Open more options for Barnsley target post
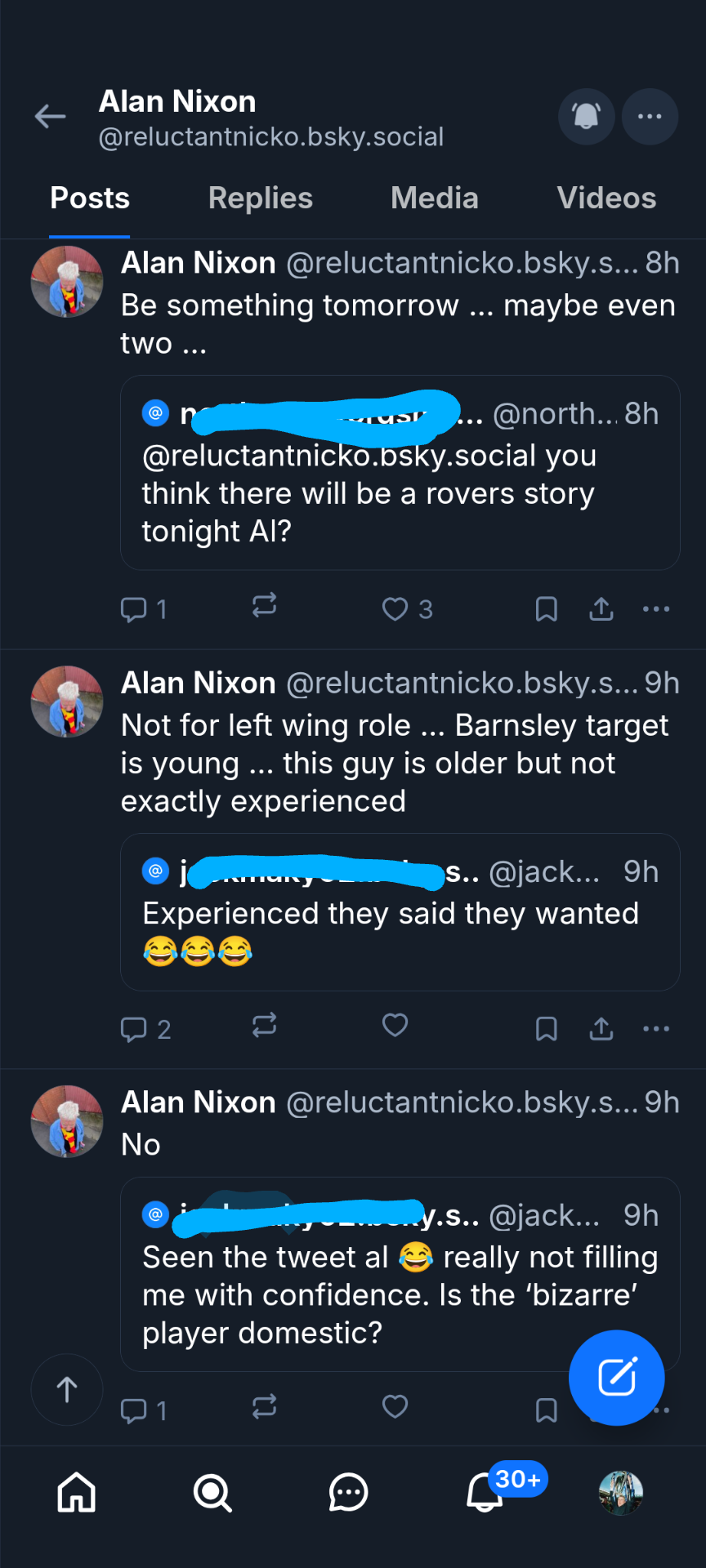 pyautogui.click(x=656, y=1029)
